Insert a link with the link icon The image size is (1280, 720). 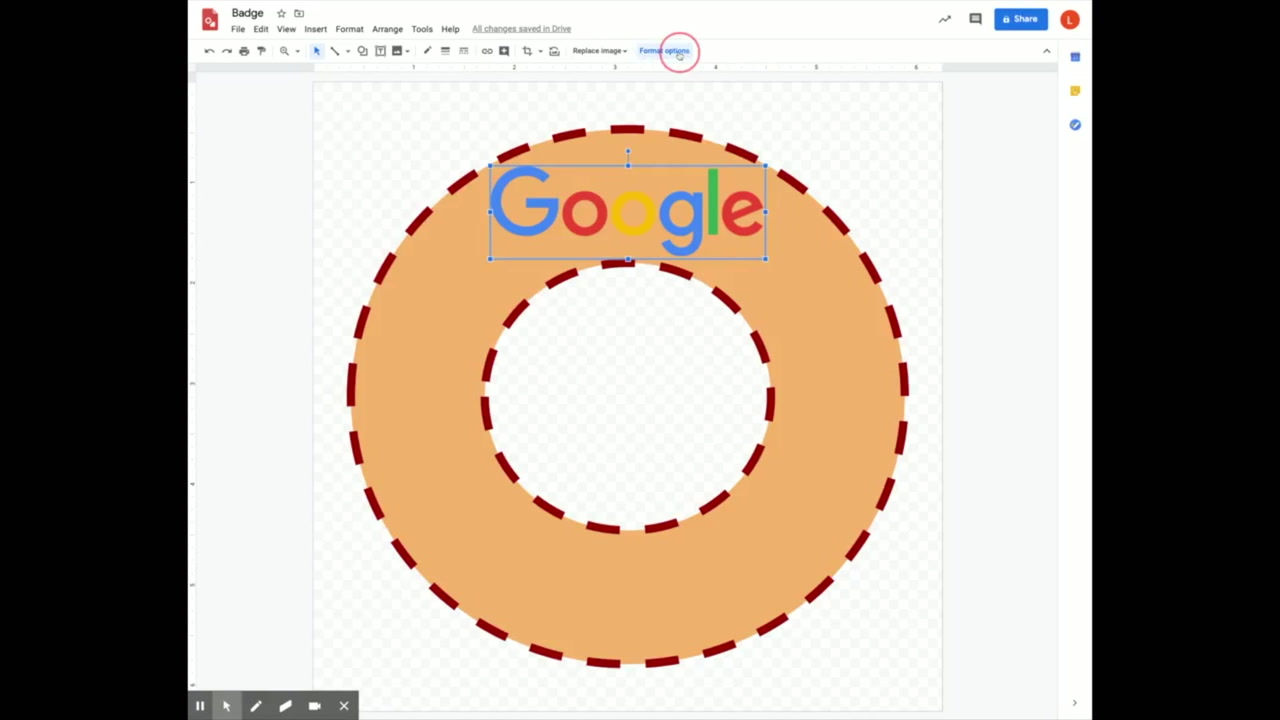click(488, 51)
